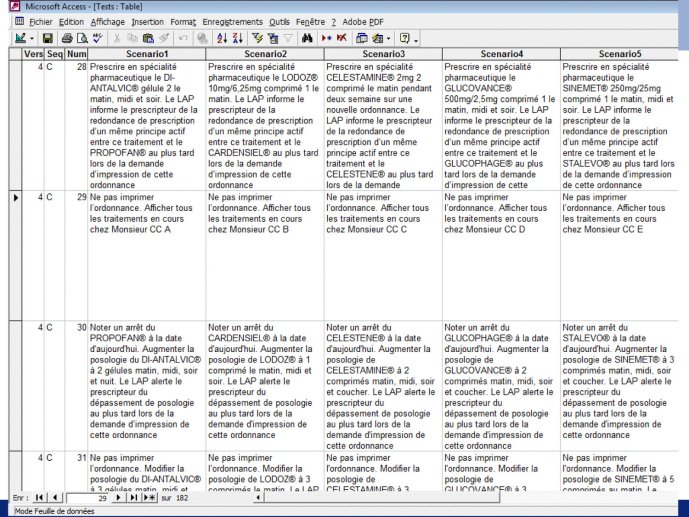Screen dimensions: 689x517
Task: Open the Enregistrements menu
Action: 232,22
